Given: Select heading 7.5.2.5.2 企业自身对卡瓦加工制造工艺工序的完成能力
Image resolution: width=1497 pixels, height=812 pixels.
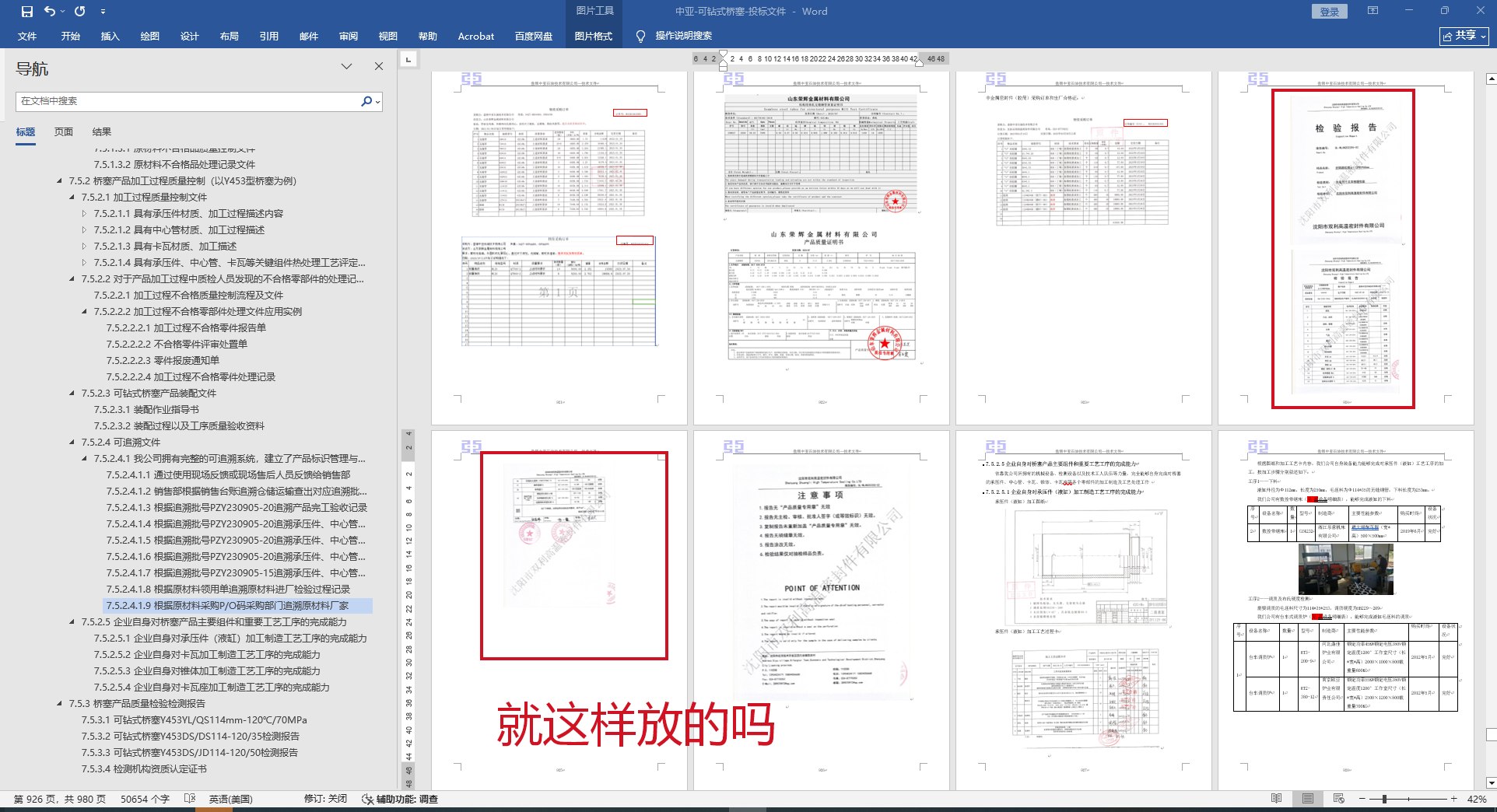Looking at the screenshot, I should [x=207, y=655].
